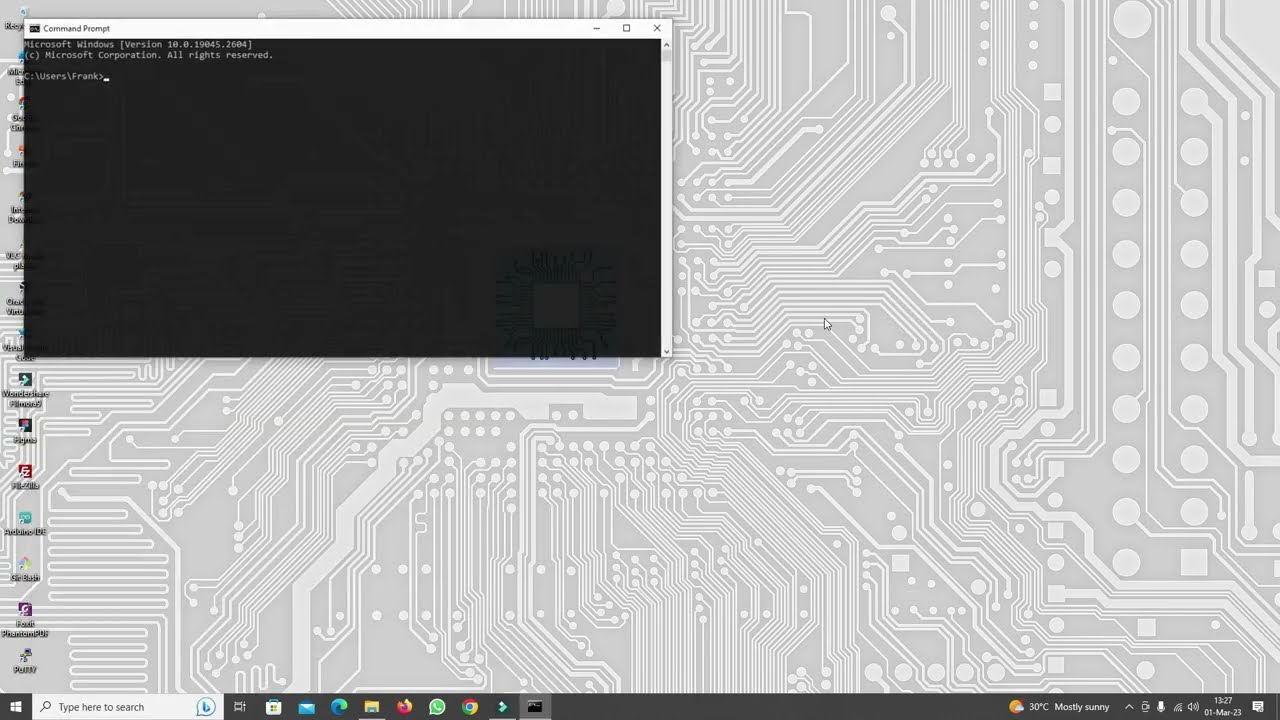The image size is (1280, 720).
Task: Click the C:\Users\Frank> prompt line
Action: pyautogui.click(x=64, y=76)
